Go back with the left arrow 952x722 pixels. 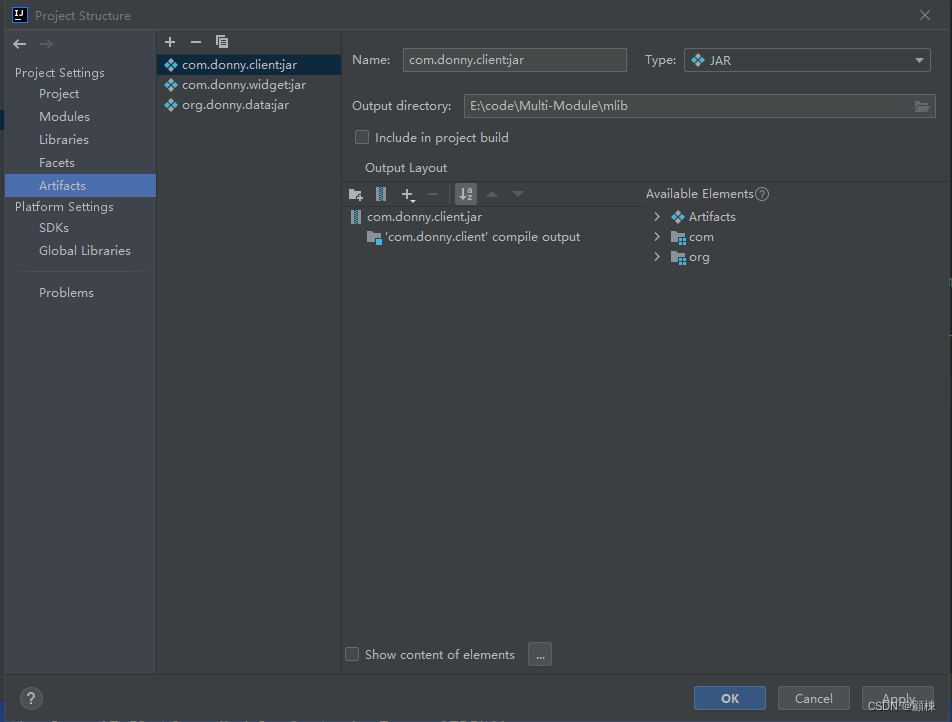19,44
